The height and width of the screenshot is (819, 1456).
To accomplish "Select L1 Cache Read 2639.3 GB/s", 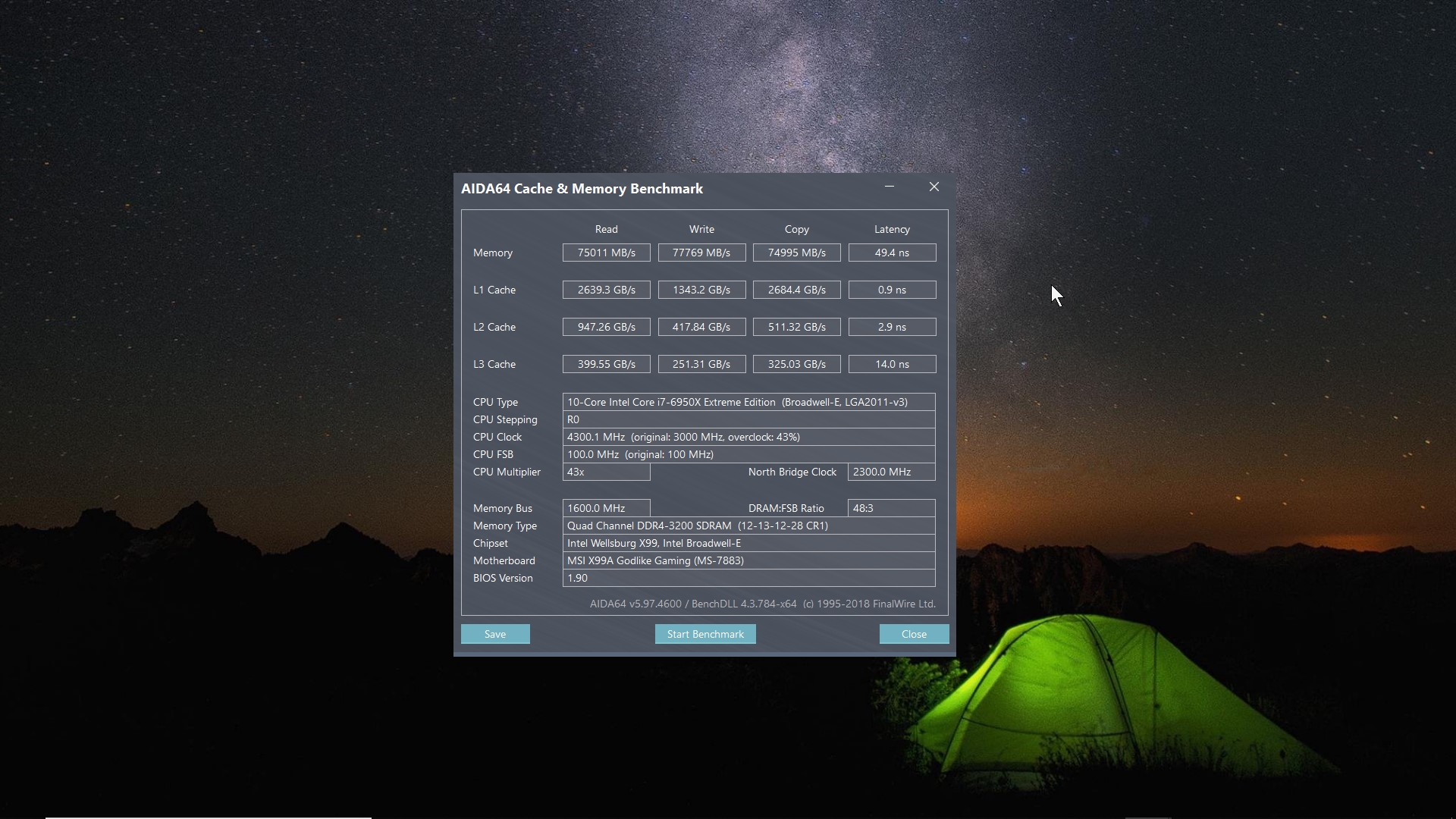I will pos(607,290).
